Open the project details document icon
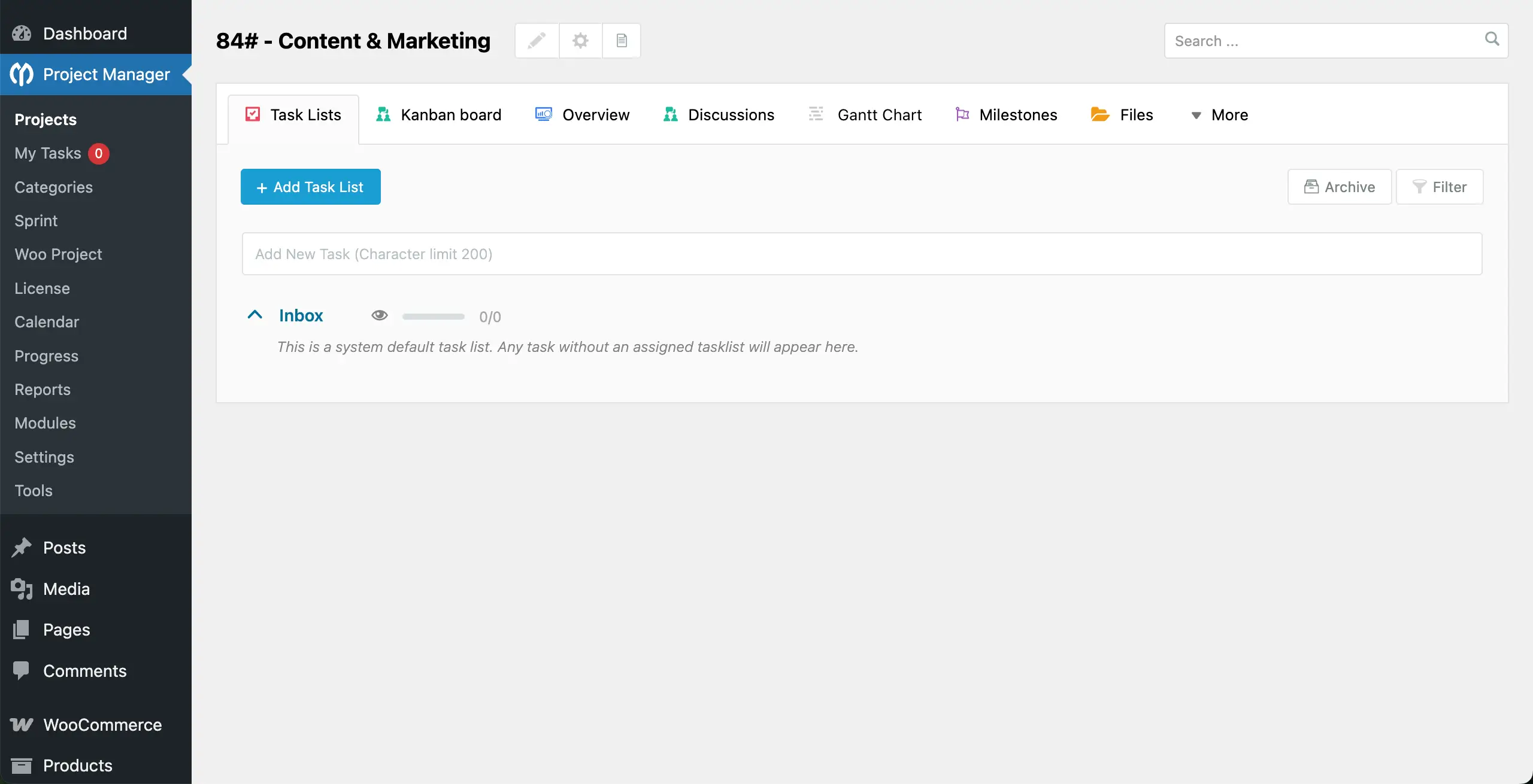1533x784 pixels. tap(621, 40)
